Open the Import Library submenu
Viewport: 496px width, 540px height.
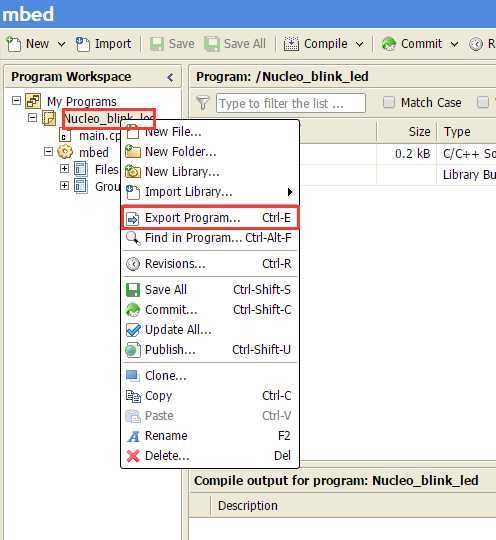pyautogui.click(x=210, y=191)
